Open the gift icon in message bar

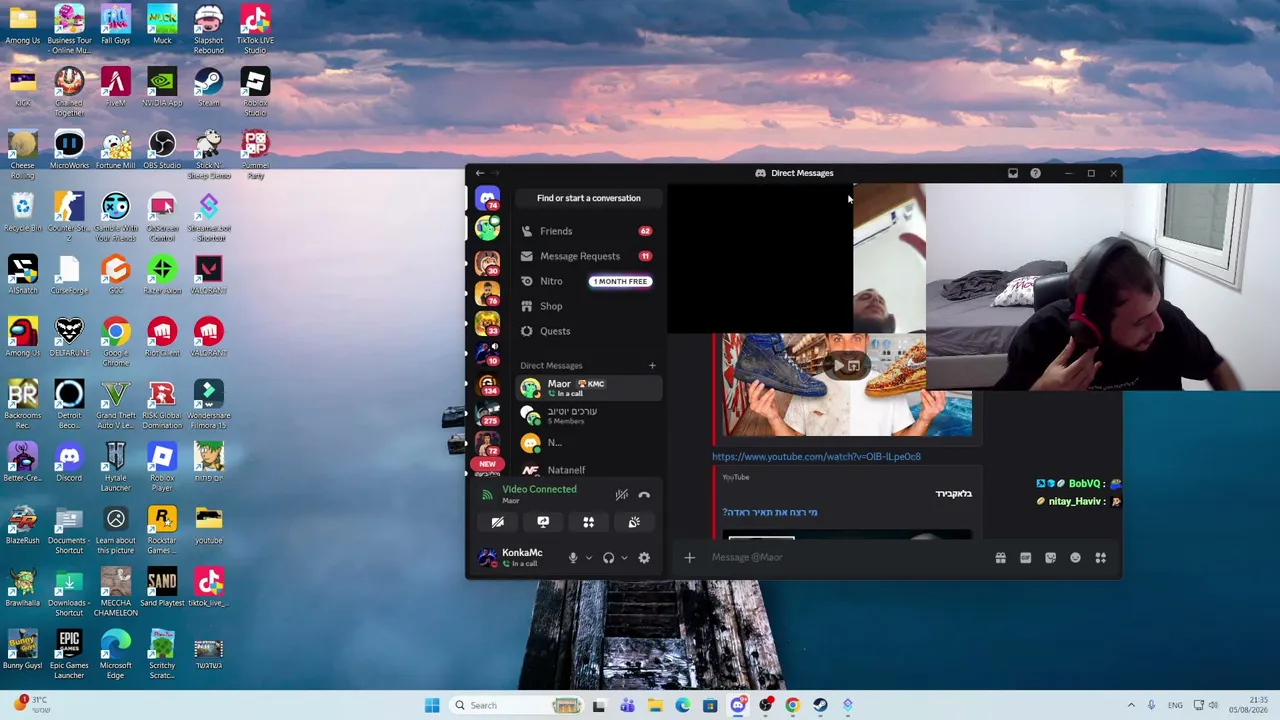click(1000, 558)
